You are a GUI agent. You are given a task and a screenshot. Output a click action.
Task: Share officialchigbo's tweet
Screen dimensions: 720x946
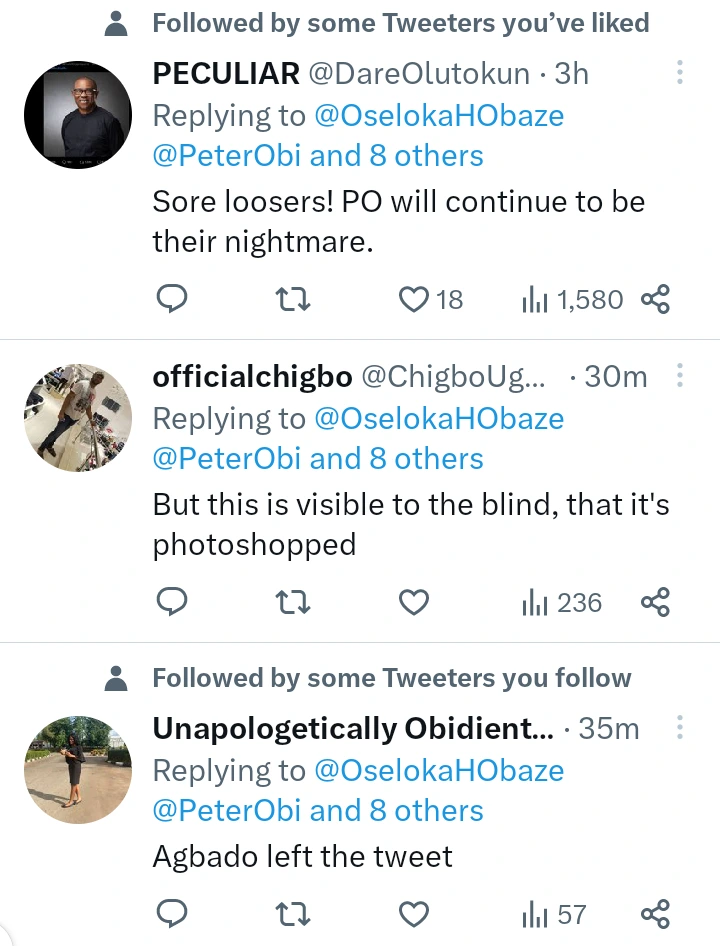tap(655, 602)
